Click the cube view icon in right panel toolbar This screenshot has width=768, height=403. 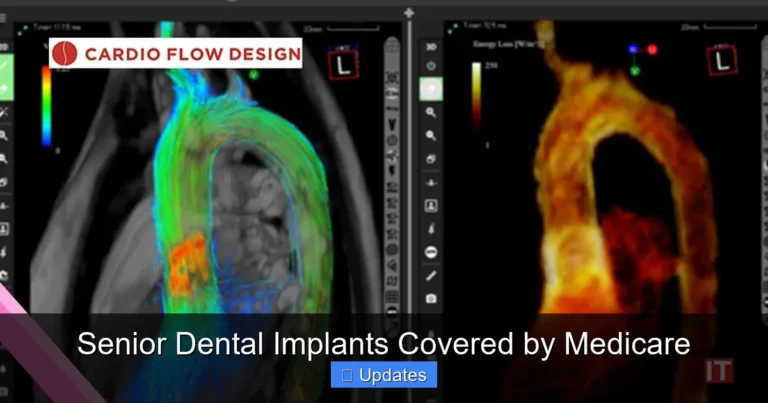[x=431, y=159]
